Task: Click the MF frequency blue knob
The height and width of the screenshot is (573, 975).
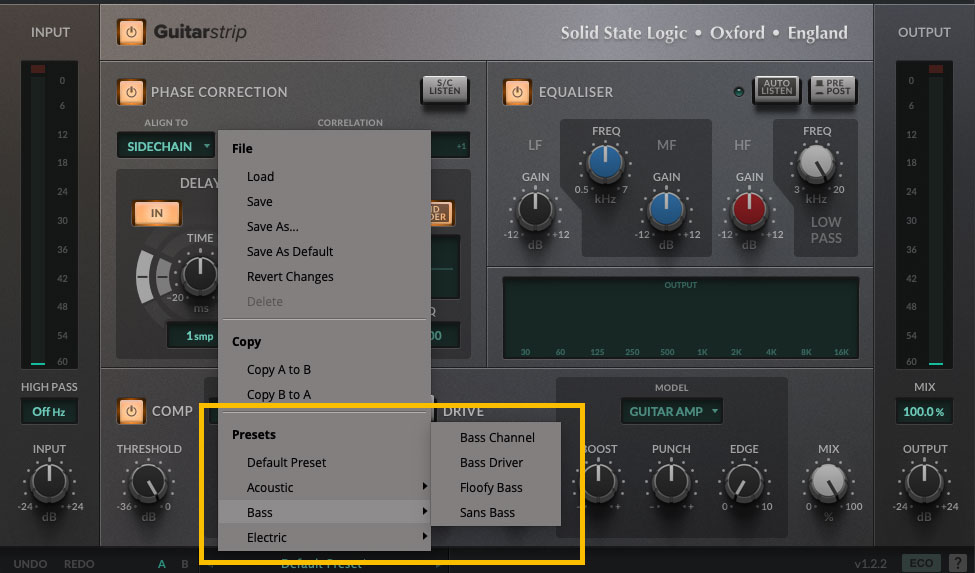Action: 605,163
